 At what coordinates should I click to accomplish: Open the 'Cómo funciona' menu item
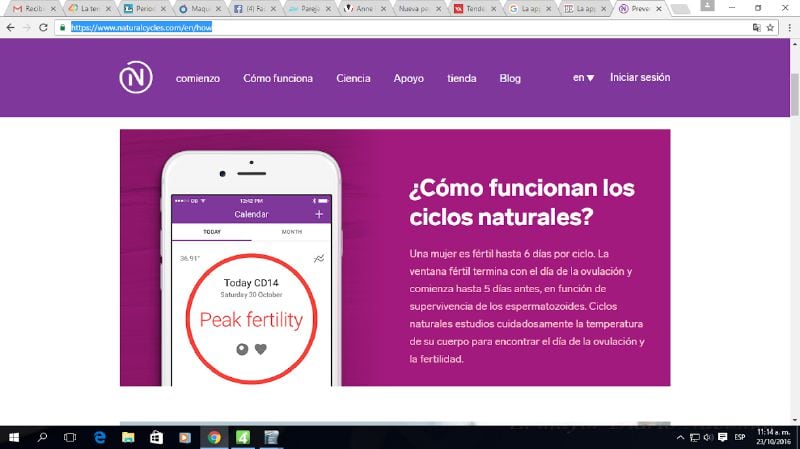[x=278, y=78]
